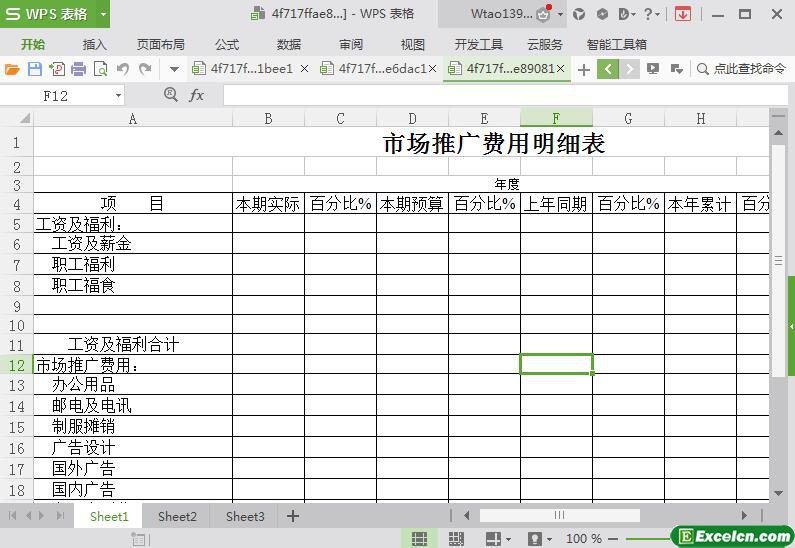Open the 公式 ribbon tab
Image resolution: width=795 pixels, height=548 pixels.
[227, 45]
